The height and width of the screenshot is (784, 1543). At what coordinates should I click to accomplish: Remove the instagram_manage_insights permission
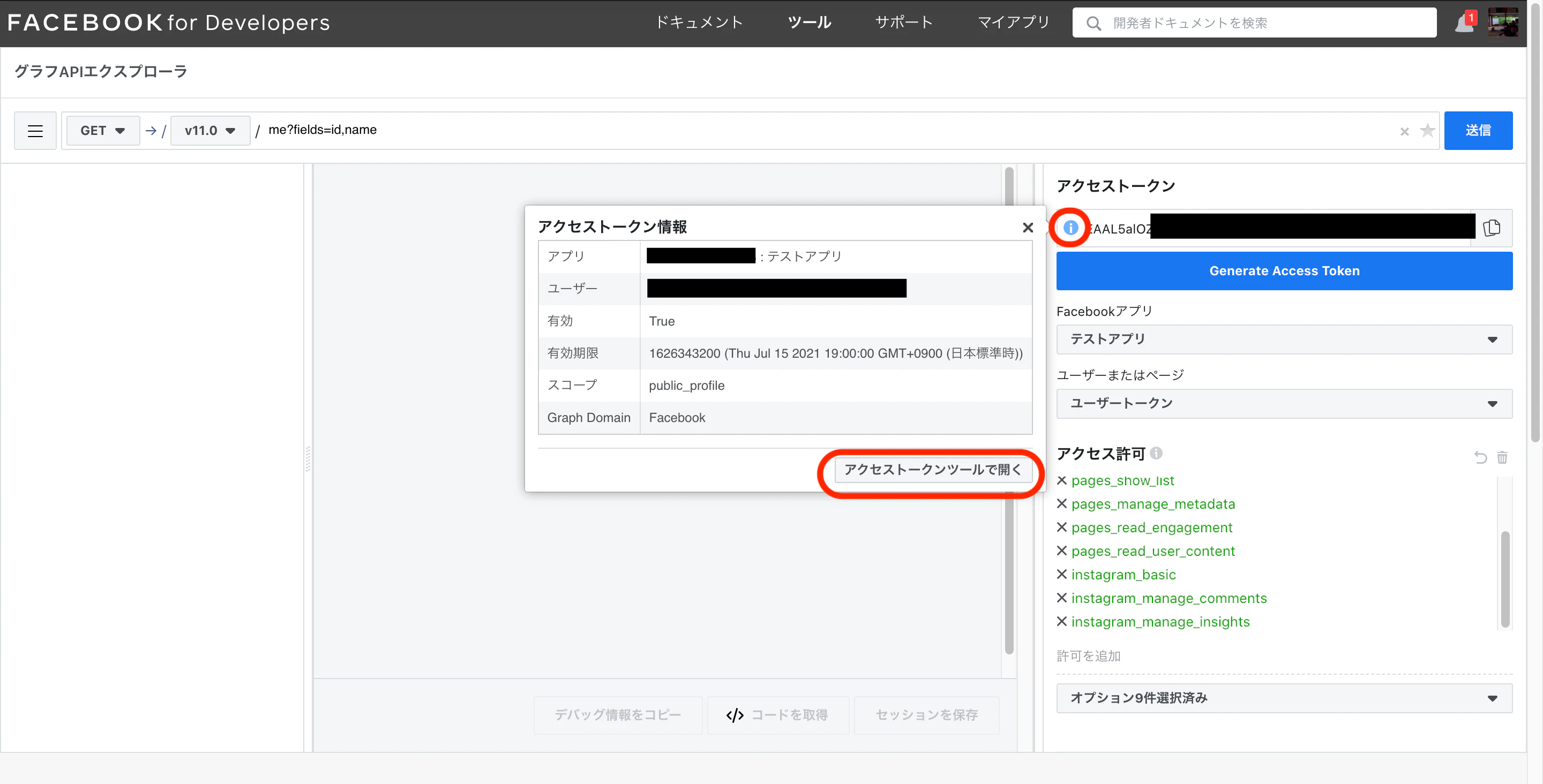pos(1062,621)
